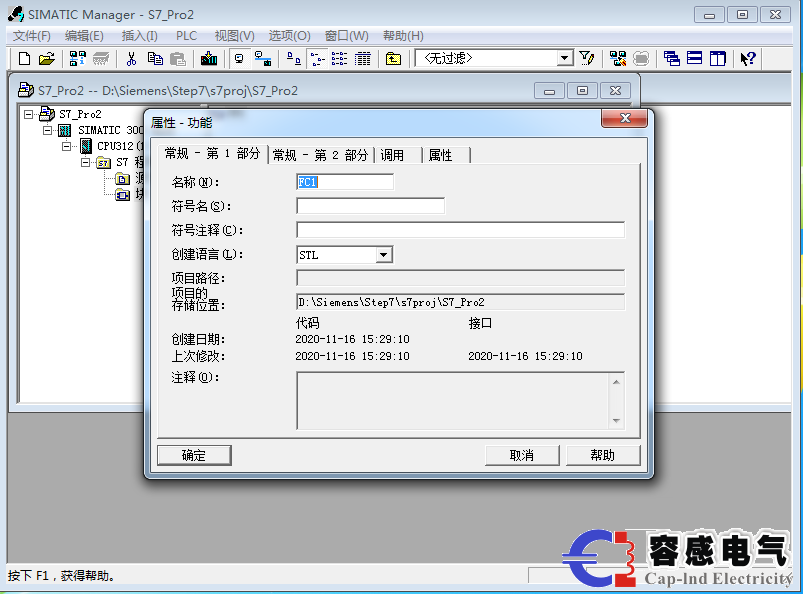Open the 编辑(E) menu
This screenshot has height=594, width=803.
click(84, 36)
